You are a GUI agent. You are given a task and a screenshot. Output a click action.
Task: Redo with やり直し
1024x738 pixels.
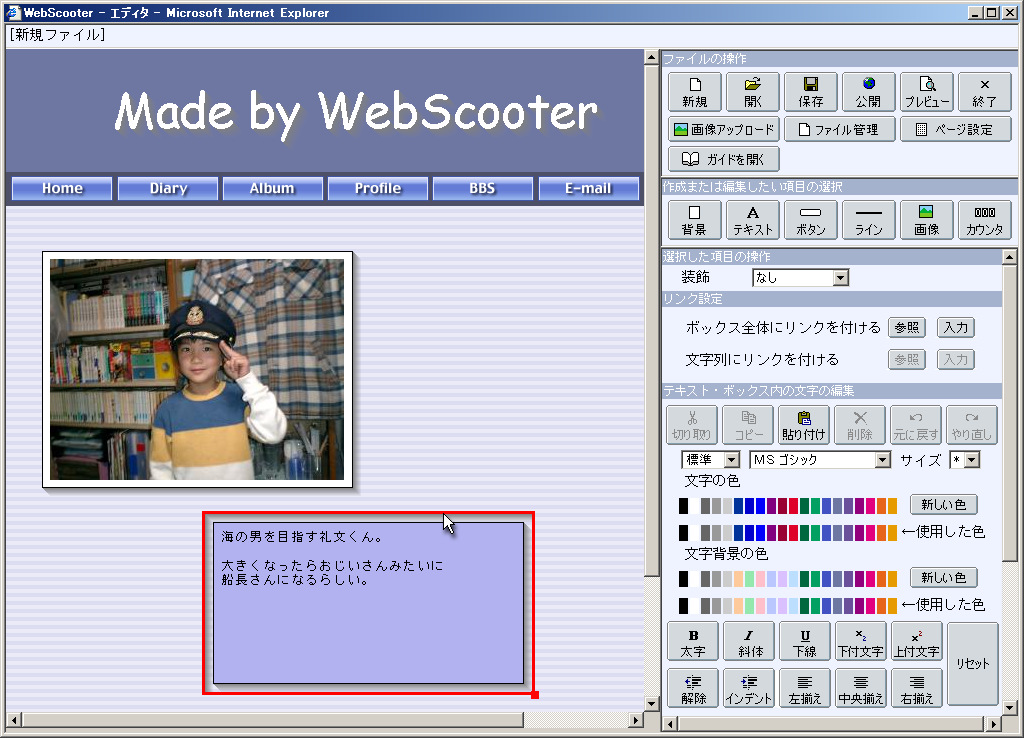click(972, 425)
